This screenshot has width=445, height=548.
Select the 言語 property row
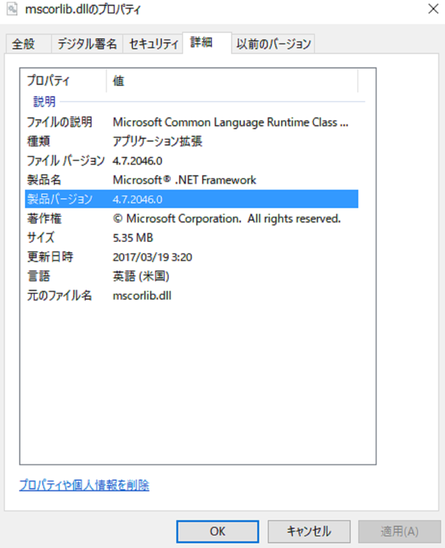click(192, 276)
